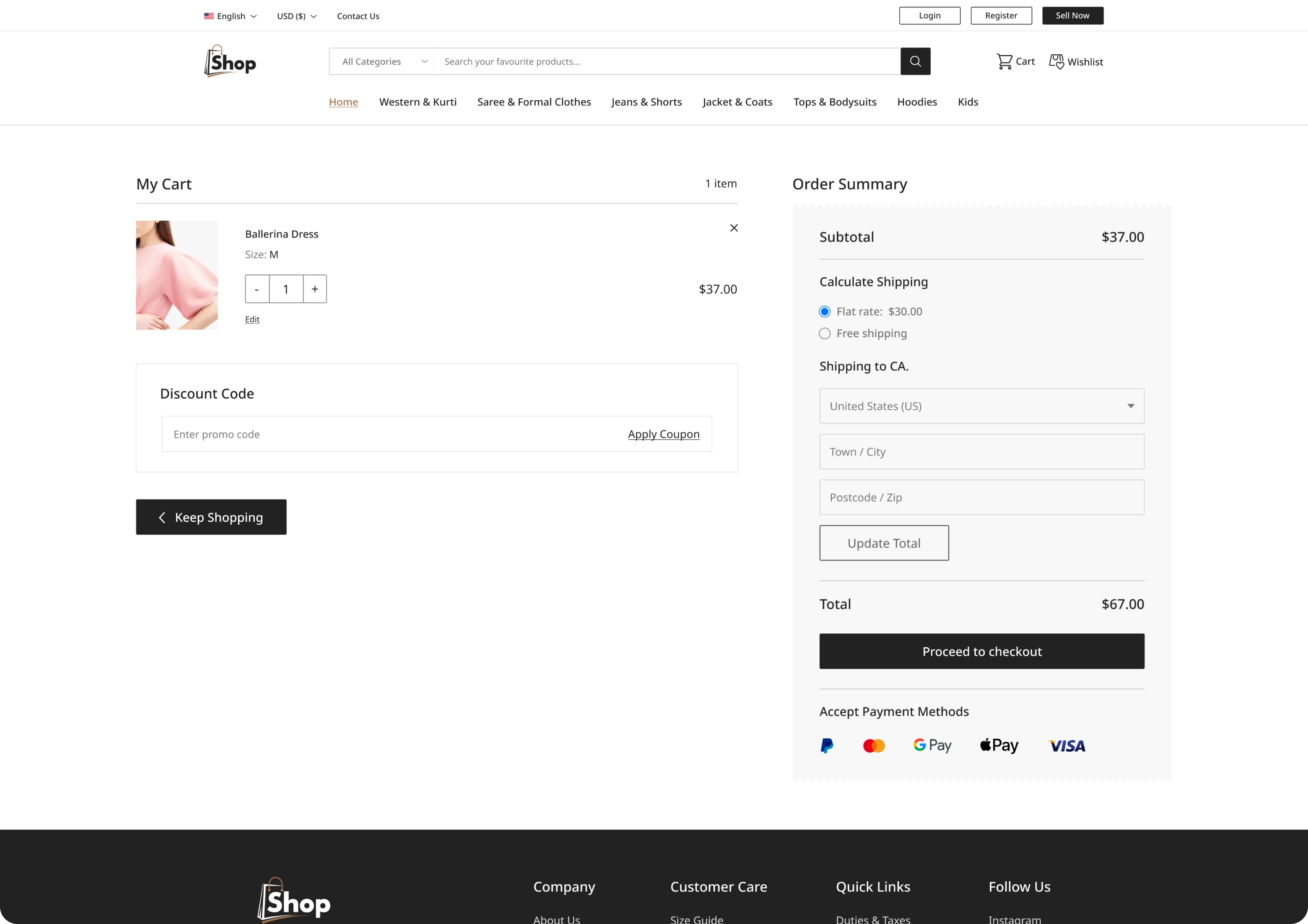Expand the USD currency dropdown
Viewport: 1308px width, 924px height.
(296, 16)
